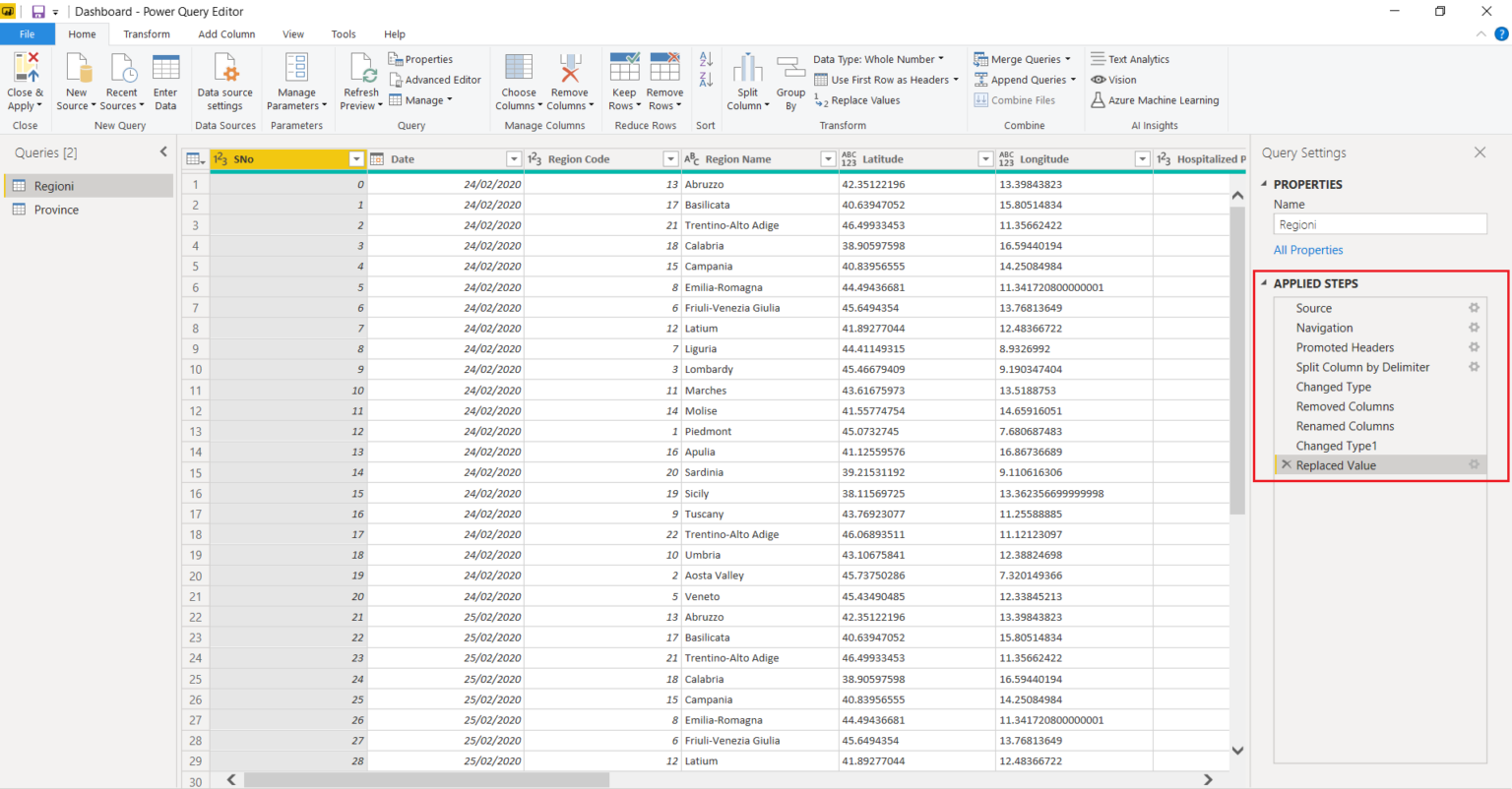1512x789 pixels.
Task: Open Azure Machine Learning
Action: coord(1155,100)
